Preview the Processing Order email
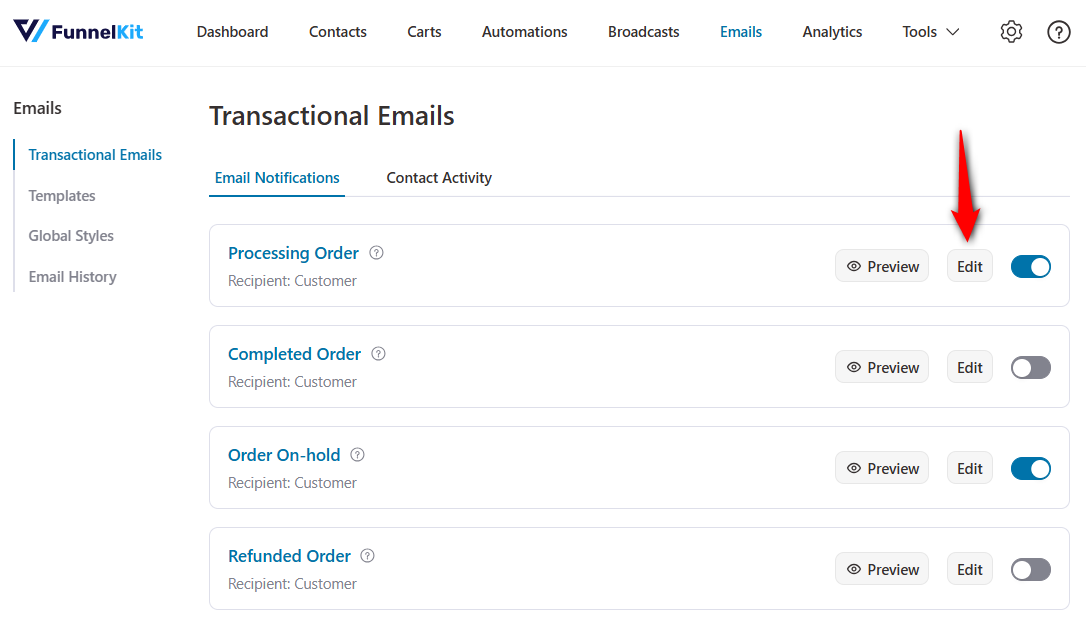The width and height of the screenshot is (1086, 624). point(882,266)
